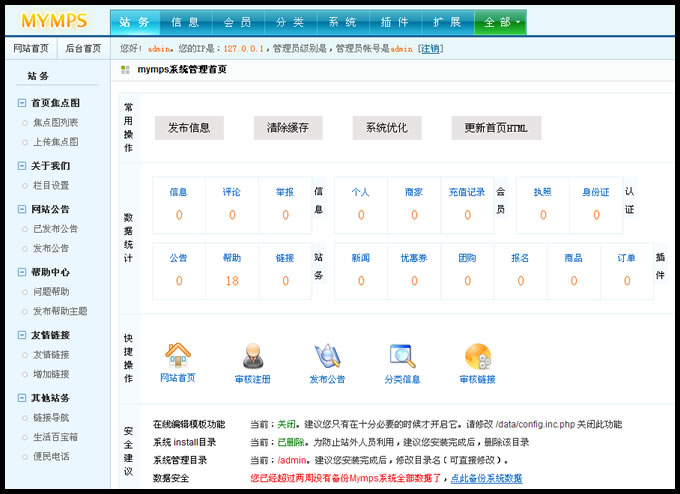The image size is (680, 494).
Task: Open the 公告 statistics link
Action: 178,258
